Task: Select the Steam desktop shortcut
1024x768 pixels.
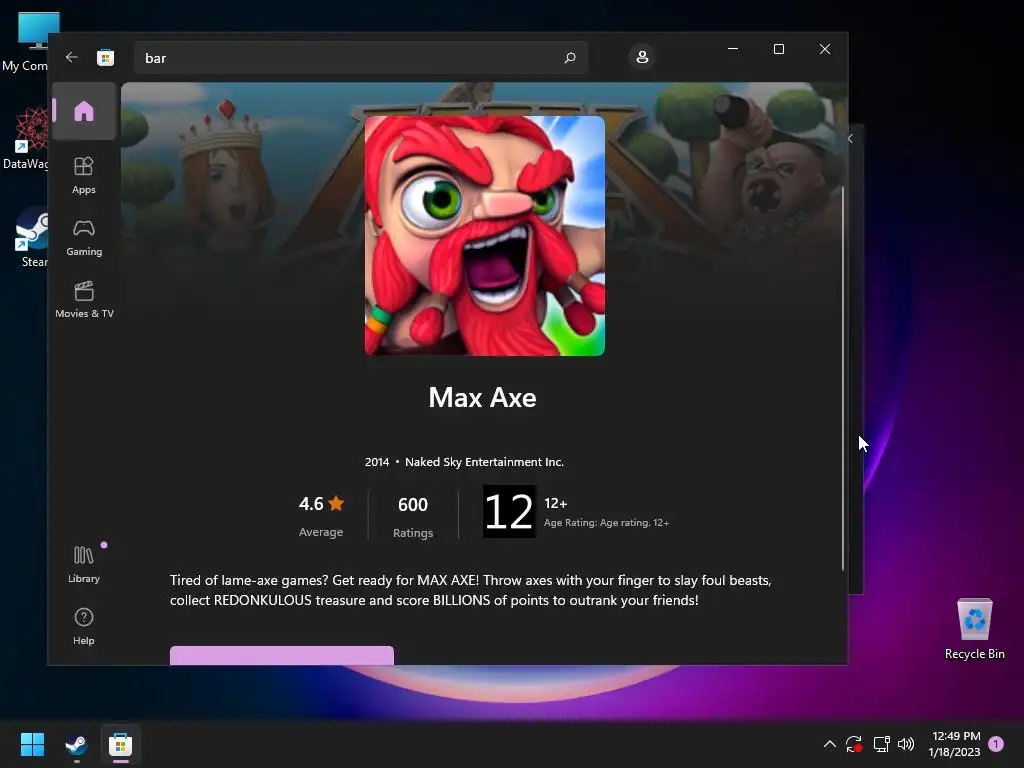Action: (31, 238)
